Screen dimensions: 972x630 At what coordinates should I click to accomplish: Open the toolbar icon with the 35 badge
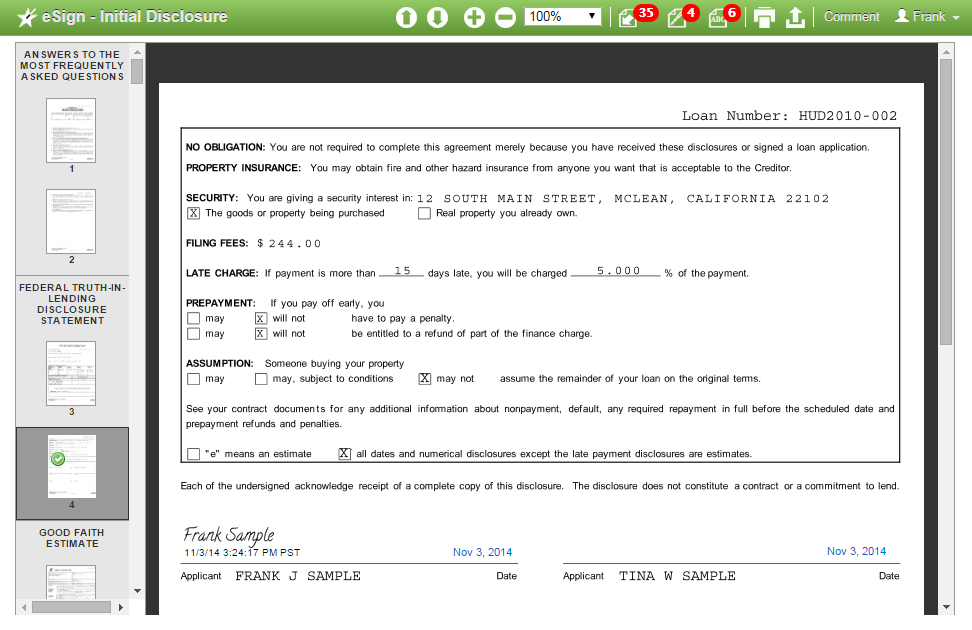click(636, 16)
